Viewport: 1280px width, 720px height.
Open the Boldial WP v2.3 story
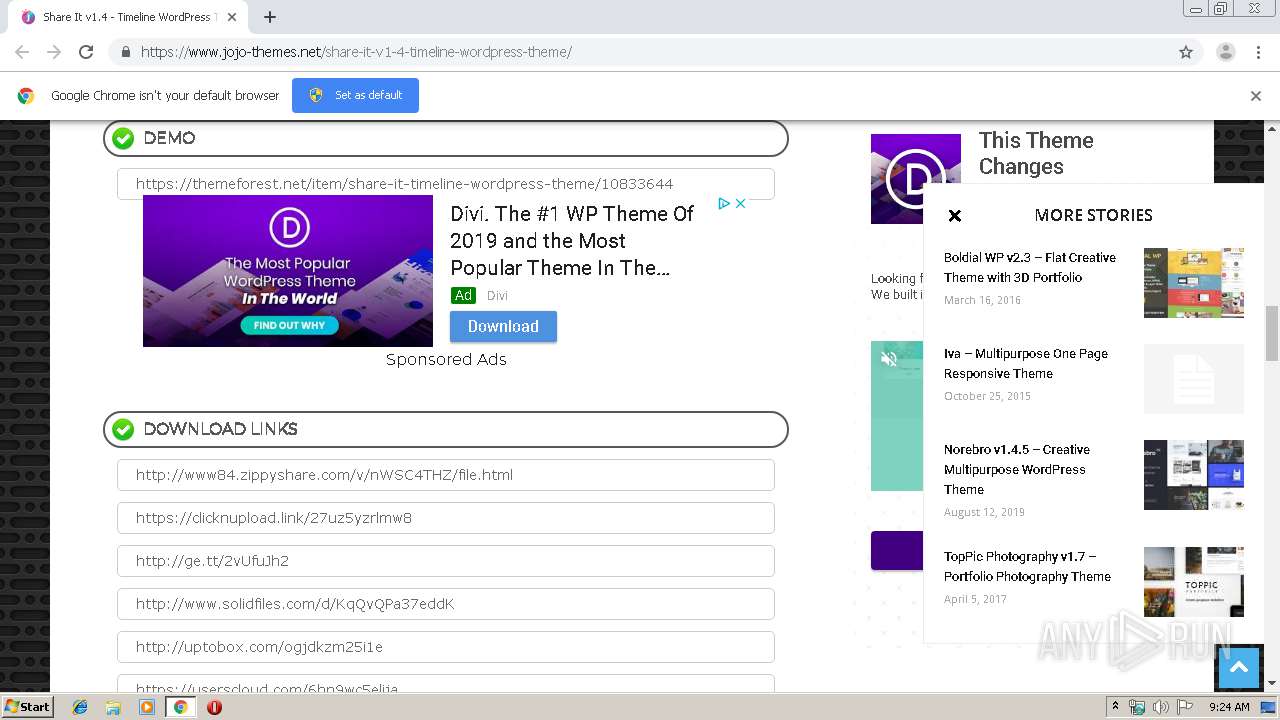pyautogui.click(x=1030, y=267)
